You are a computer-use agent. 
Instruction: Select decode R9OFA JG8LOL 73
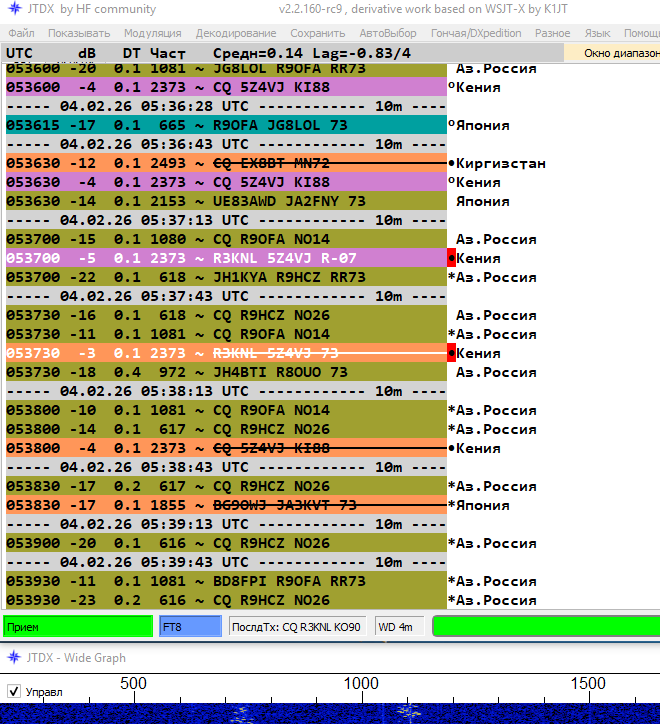click(x=226, y=125)
